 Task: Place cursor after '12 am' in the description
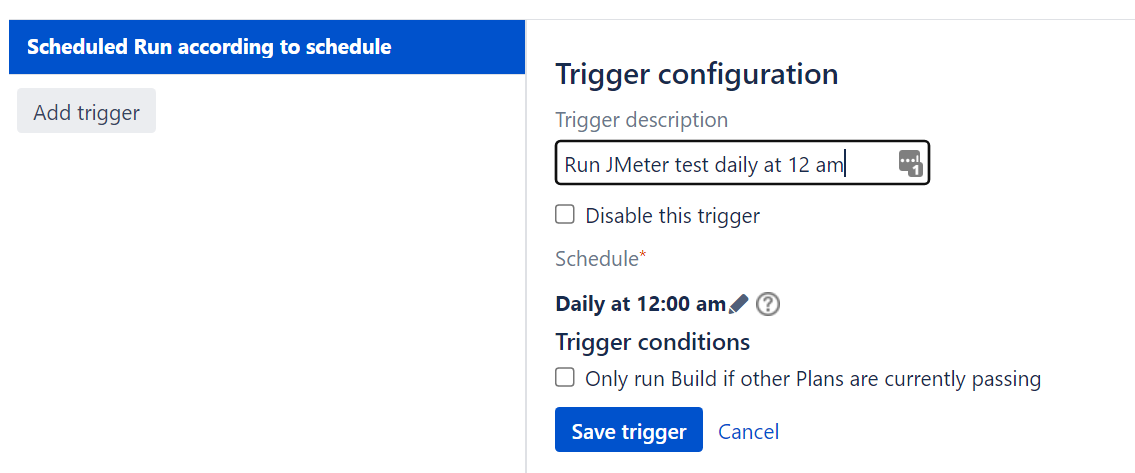(x=845, y=164)
